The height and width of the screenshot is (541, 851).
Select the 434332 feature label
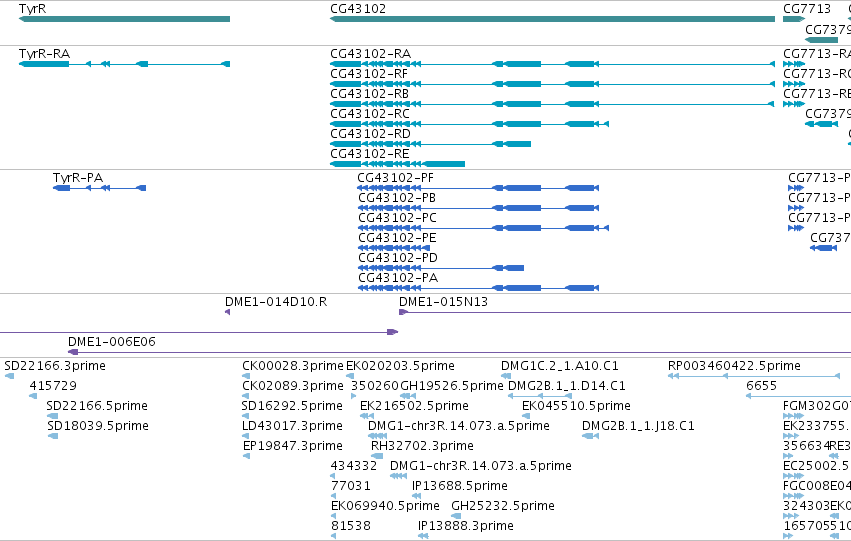(354, 466)
